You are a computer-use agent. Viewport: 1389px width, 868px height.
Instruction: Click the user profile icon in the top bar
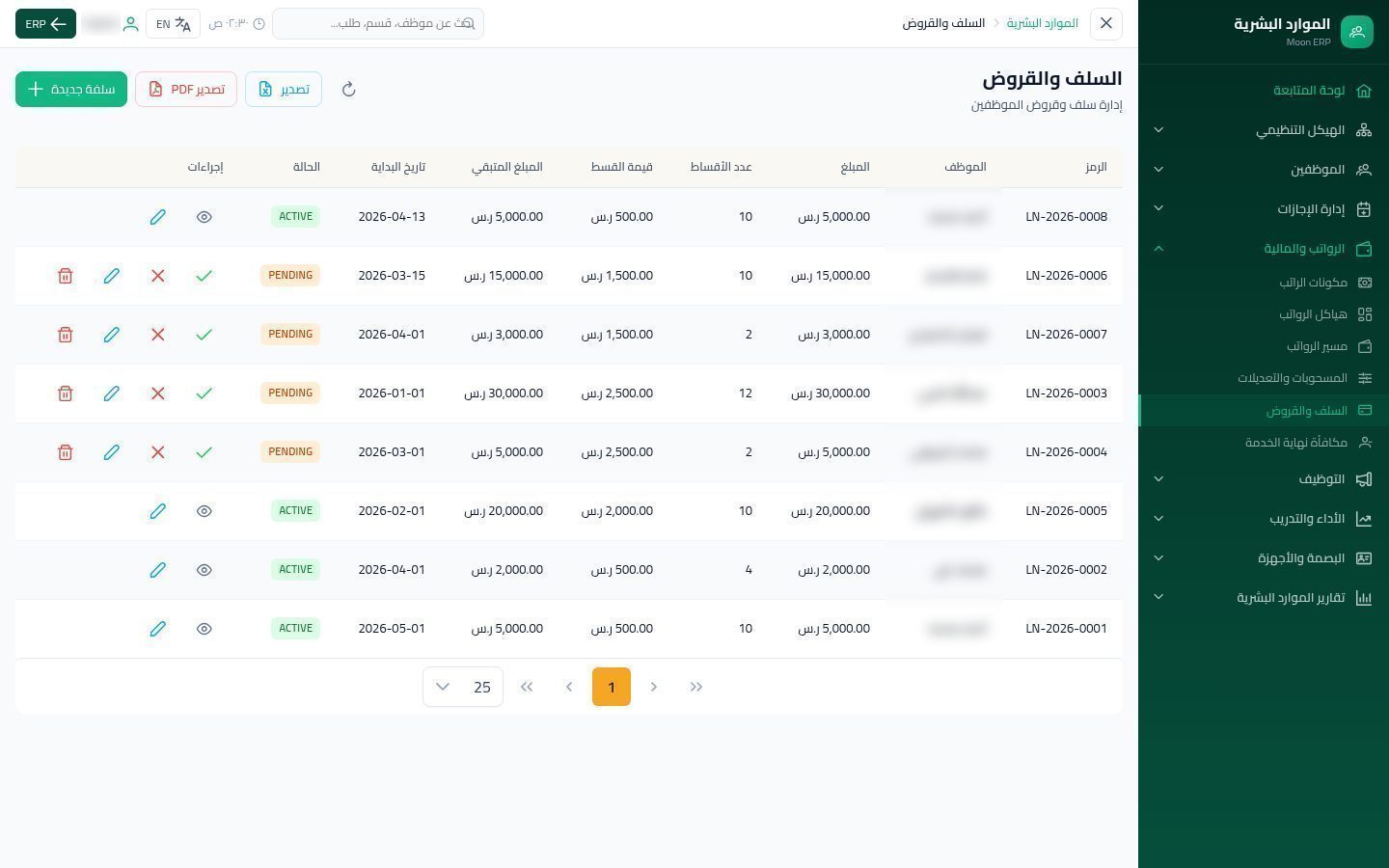pyautogui.click(x=130, y=24)
